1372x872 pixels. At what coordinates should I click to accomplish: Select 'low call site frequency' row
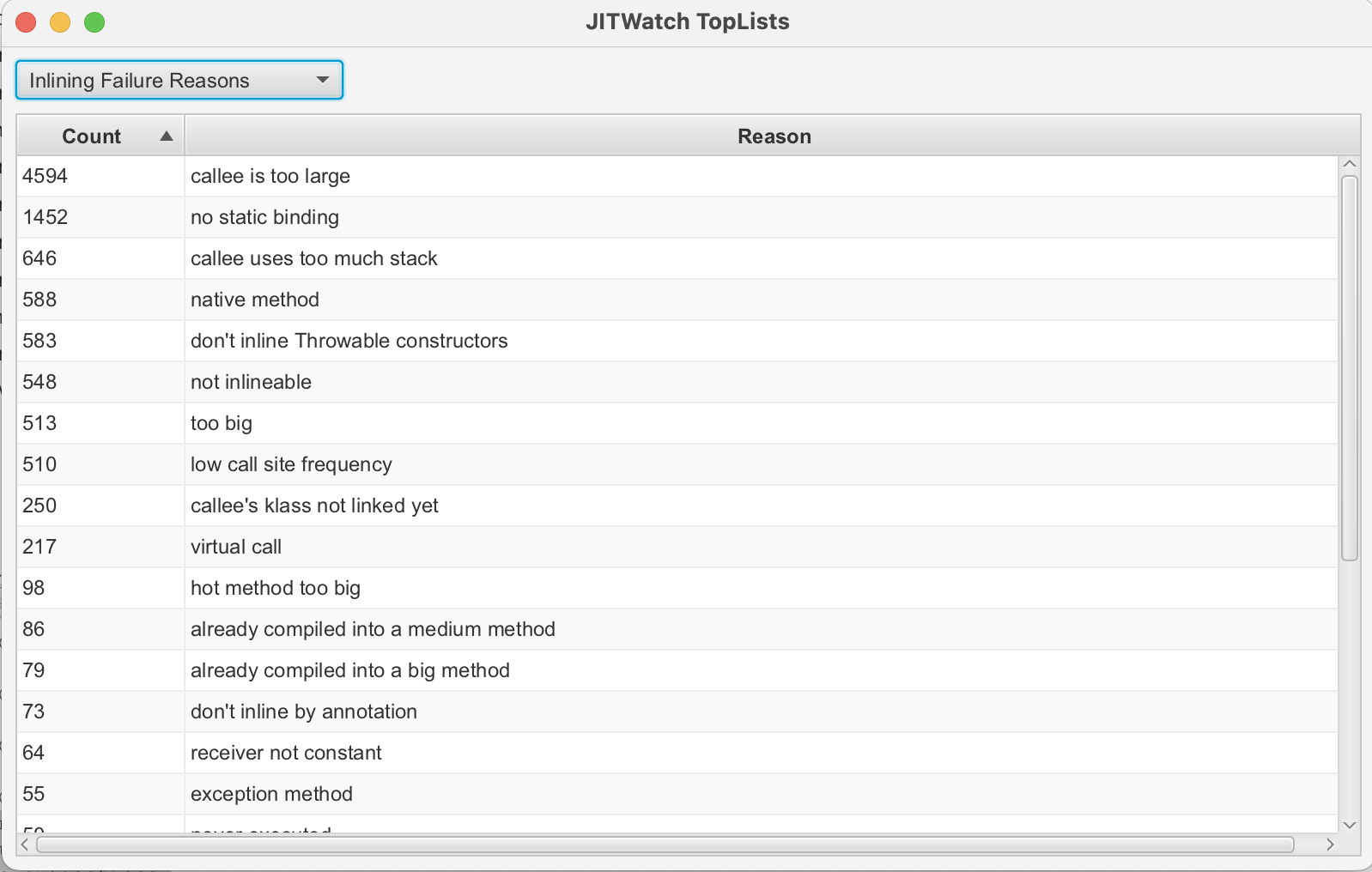pos(677,464)
